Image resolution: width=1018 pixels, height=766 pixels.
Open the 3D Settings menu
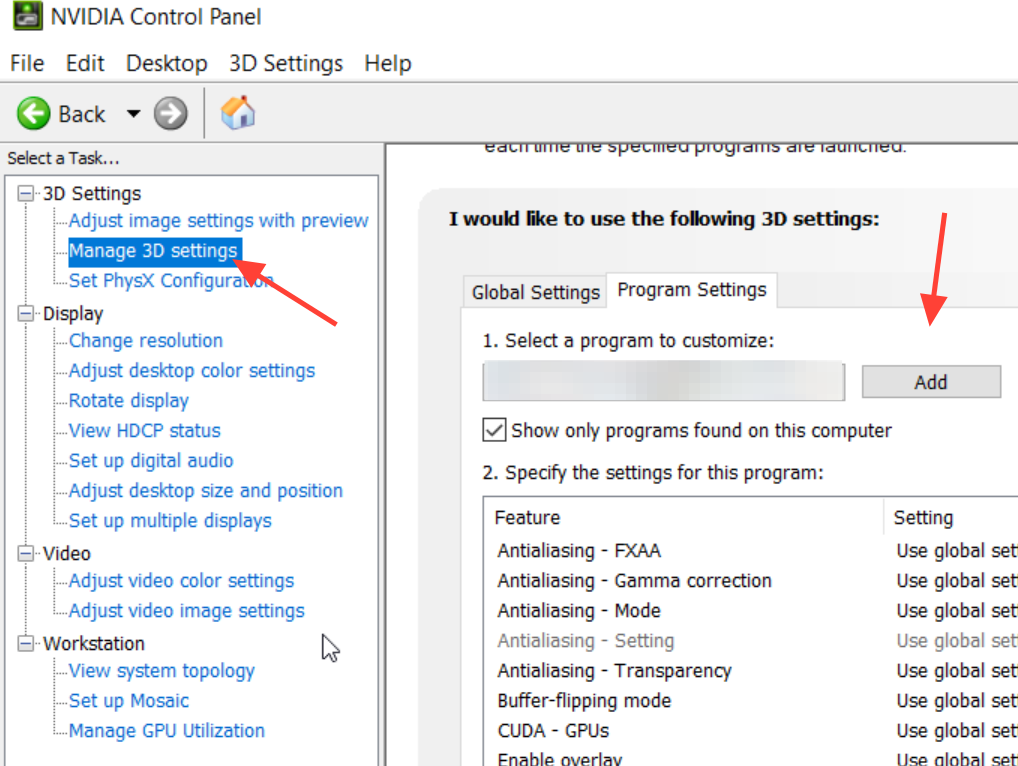[x=286, y=63]
